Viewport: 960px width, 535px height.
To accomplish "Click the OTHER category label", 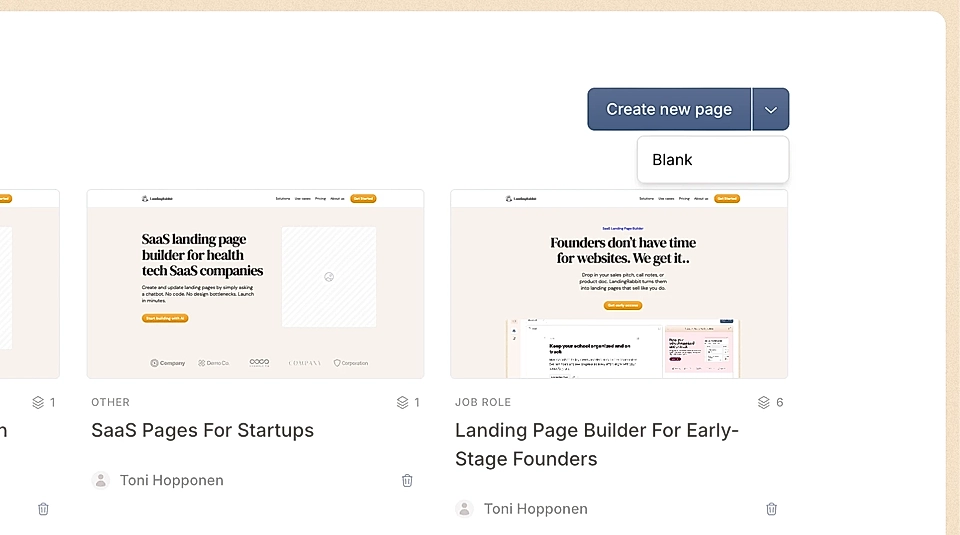I will tap(110, 402).
